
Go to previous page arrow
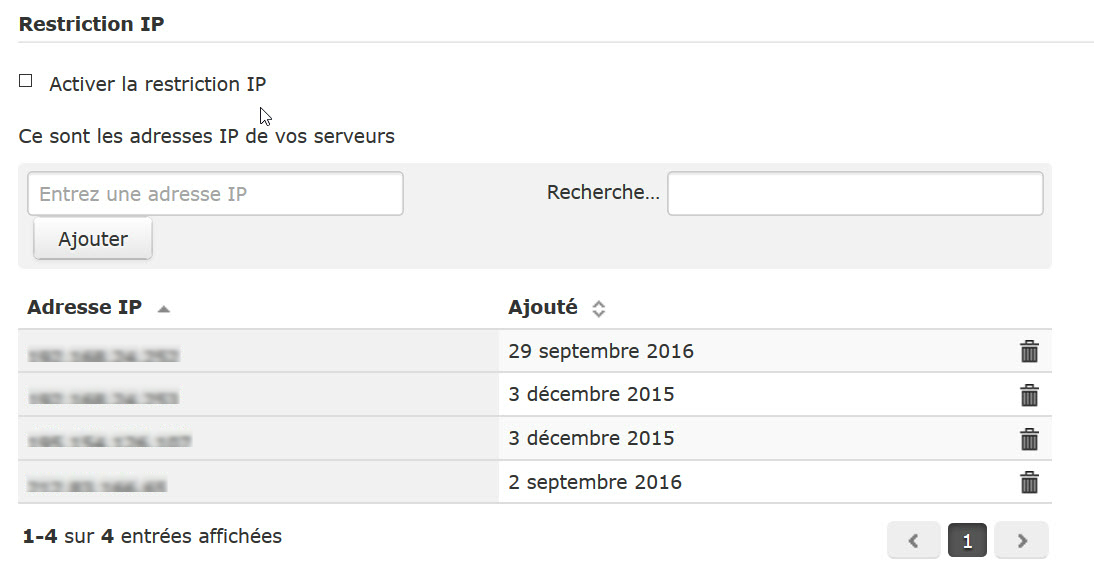(x=913, y=540)
